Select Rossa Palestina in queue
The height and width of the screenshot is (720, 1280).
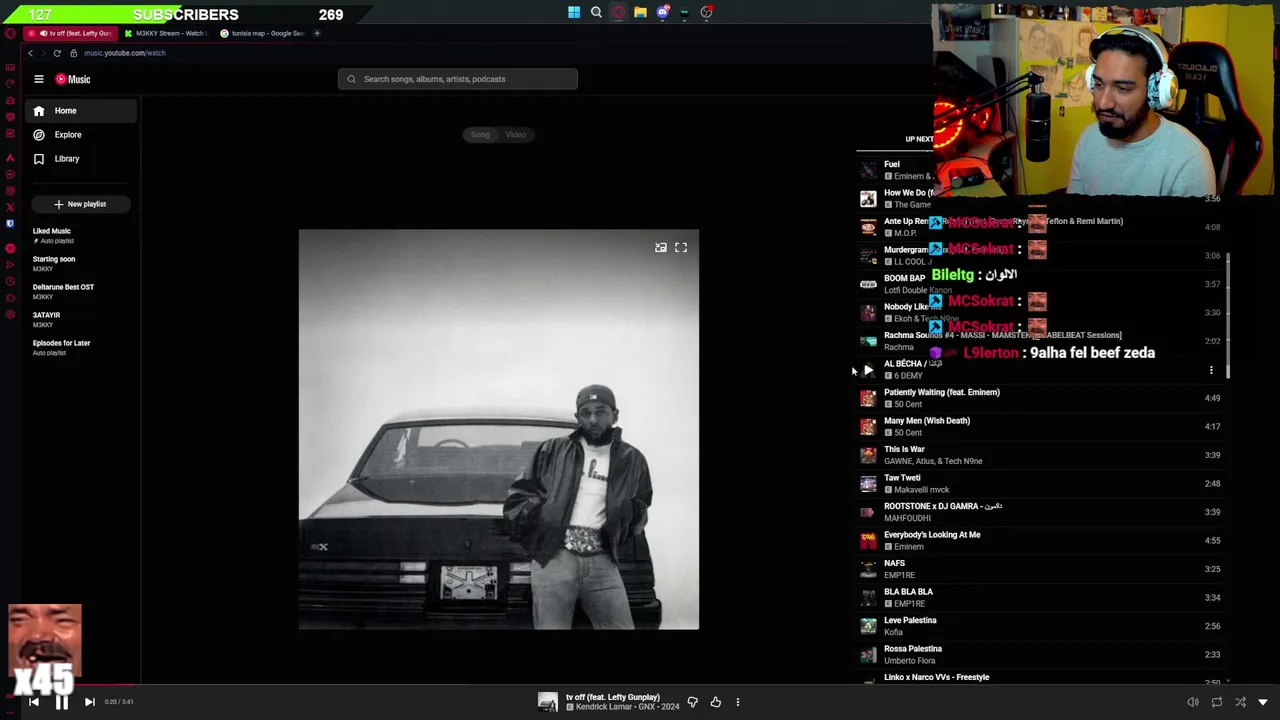[1042, 654]
